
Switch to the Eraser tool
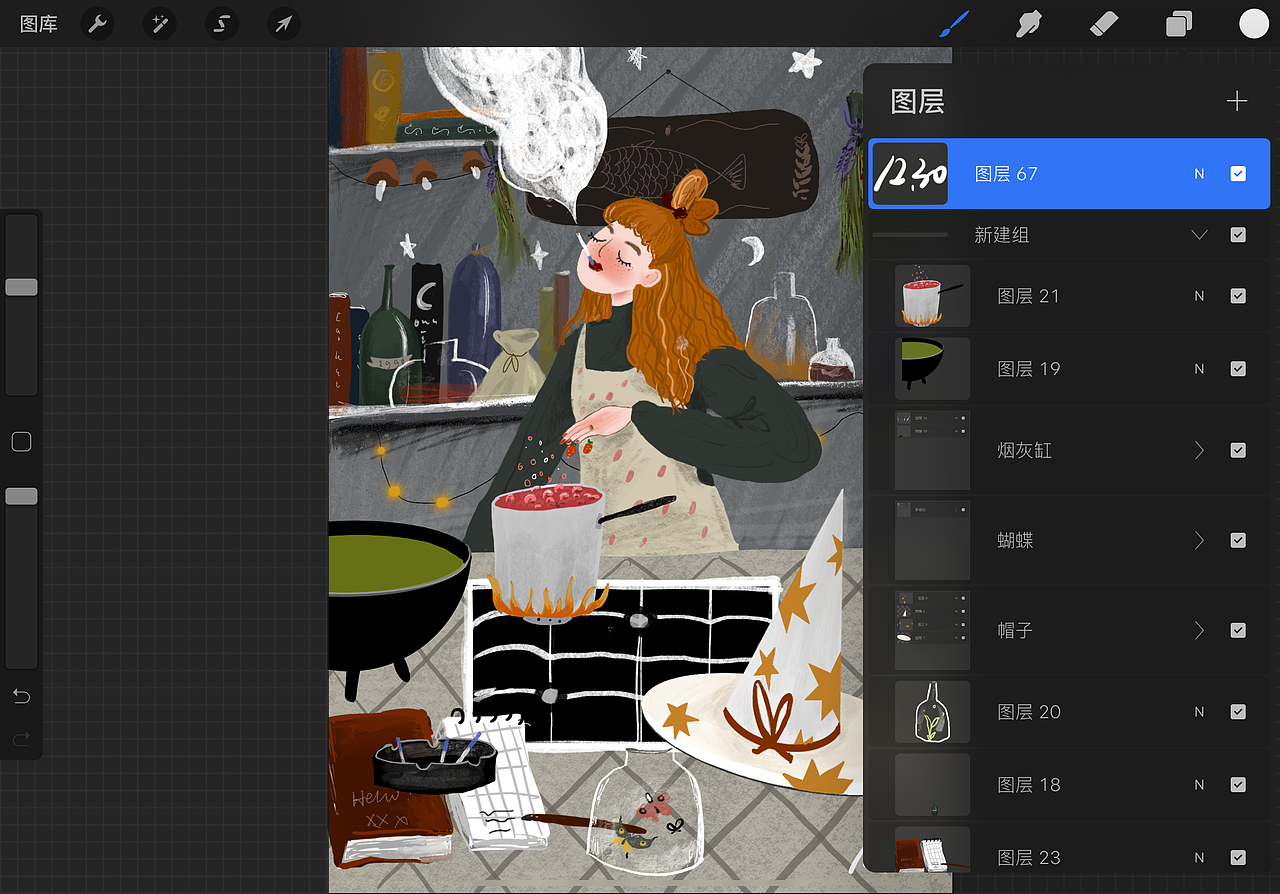click(1104, 23)
